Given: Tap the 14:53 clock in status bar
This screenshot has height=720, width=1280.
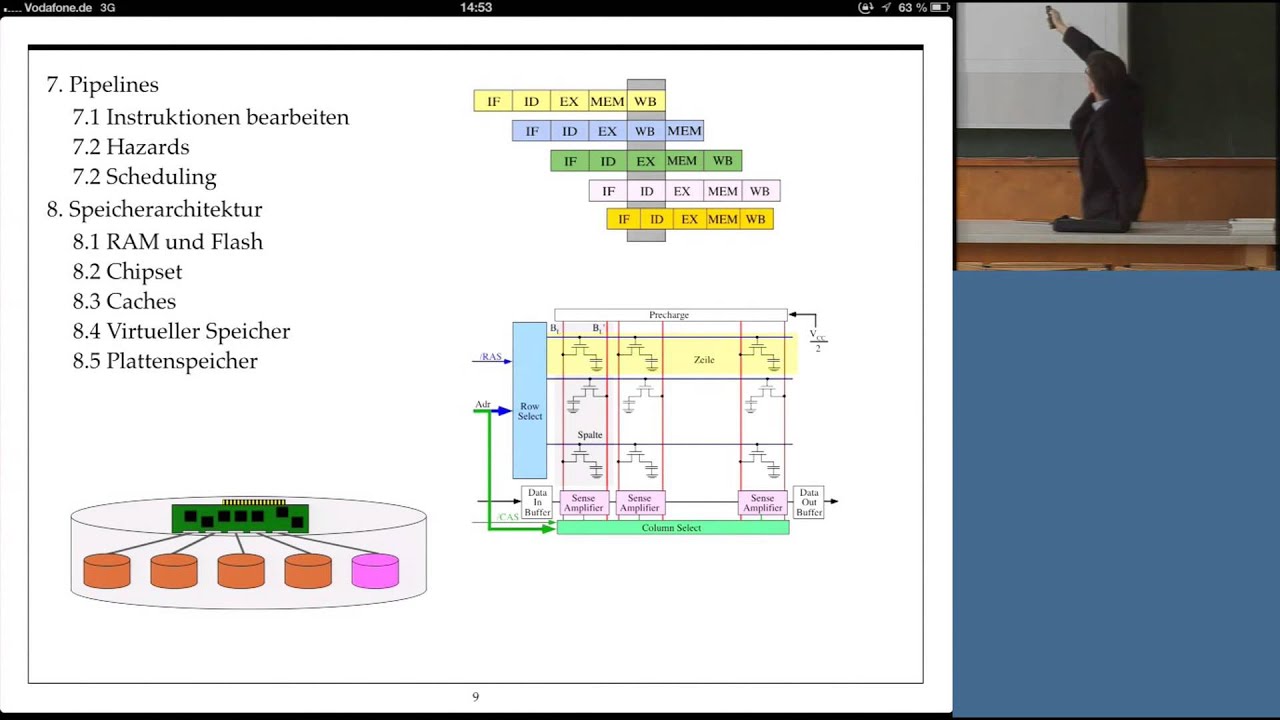Looking at the screenshot, I should pos(476,7).
